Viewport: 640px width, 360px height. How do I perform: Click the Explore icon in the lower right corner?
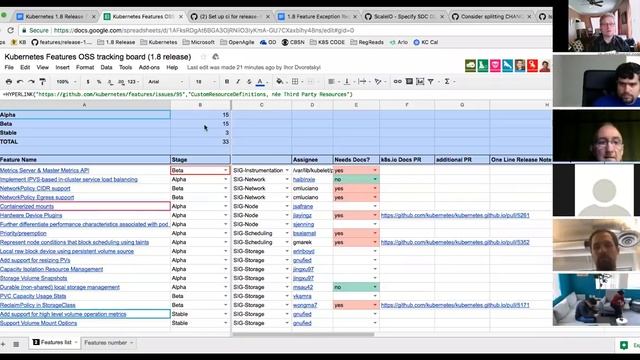click(x=624, y=345)
